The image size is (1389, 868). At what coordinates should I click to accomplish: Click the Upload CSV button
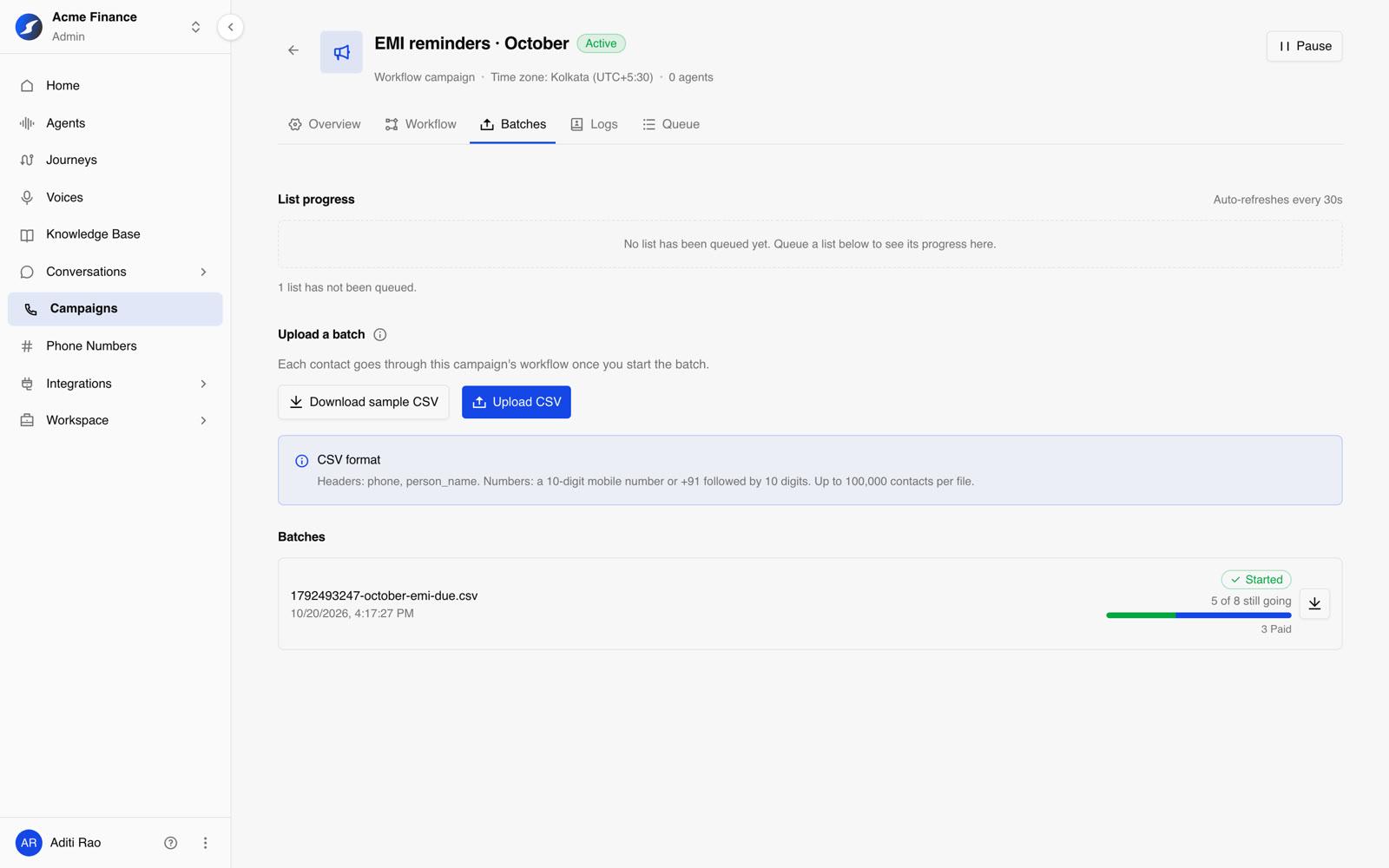(x=517, y=402)
